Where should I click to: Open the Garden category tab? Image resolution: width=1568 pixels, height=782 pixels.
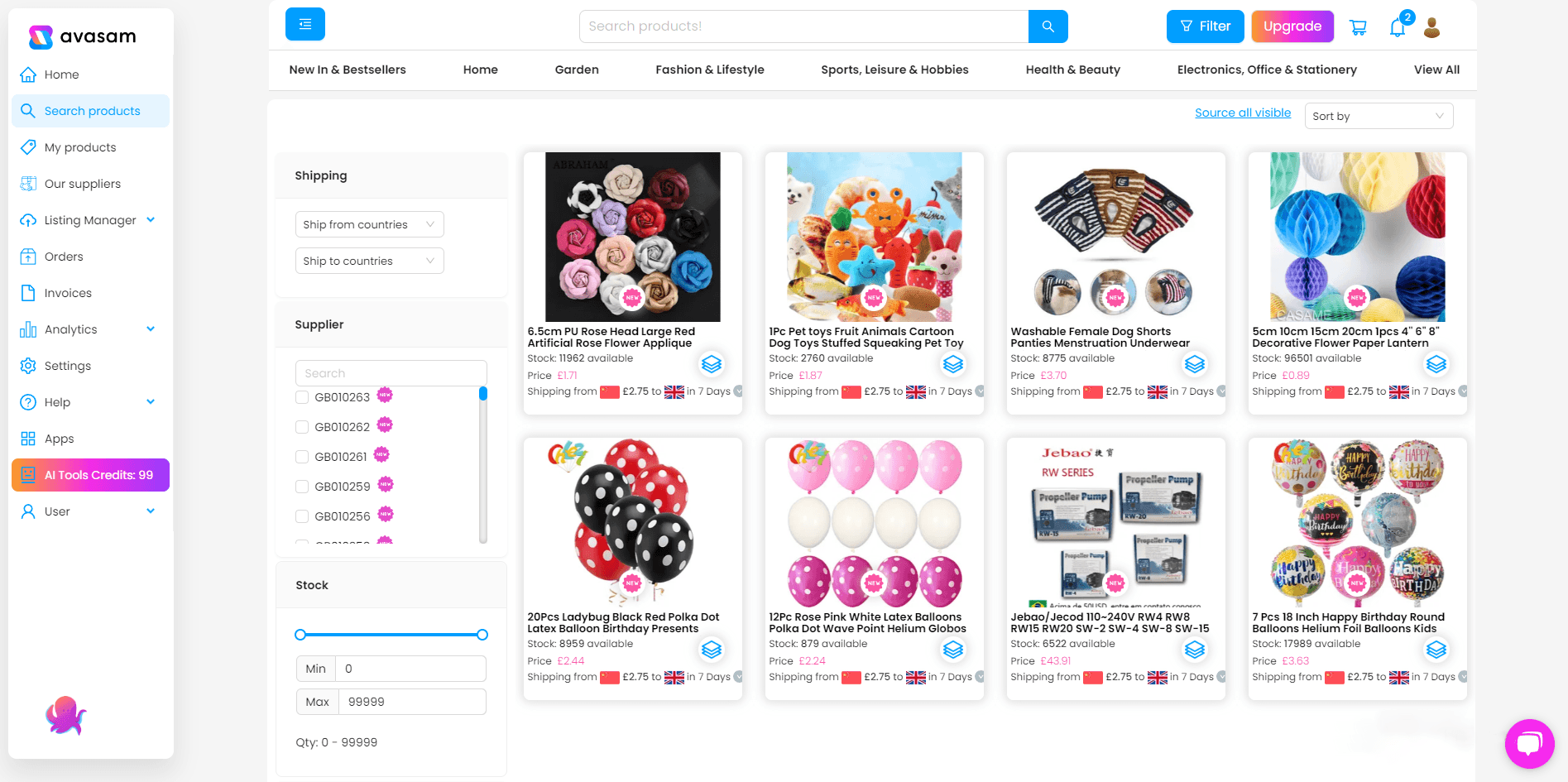point(576,70)
